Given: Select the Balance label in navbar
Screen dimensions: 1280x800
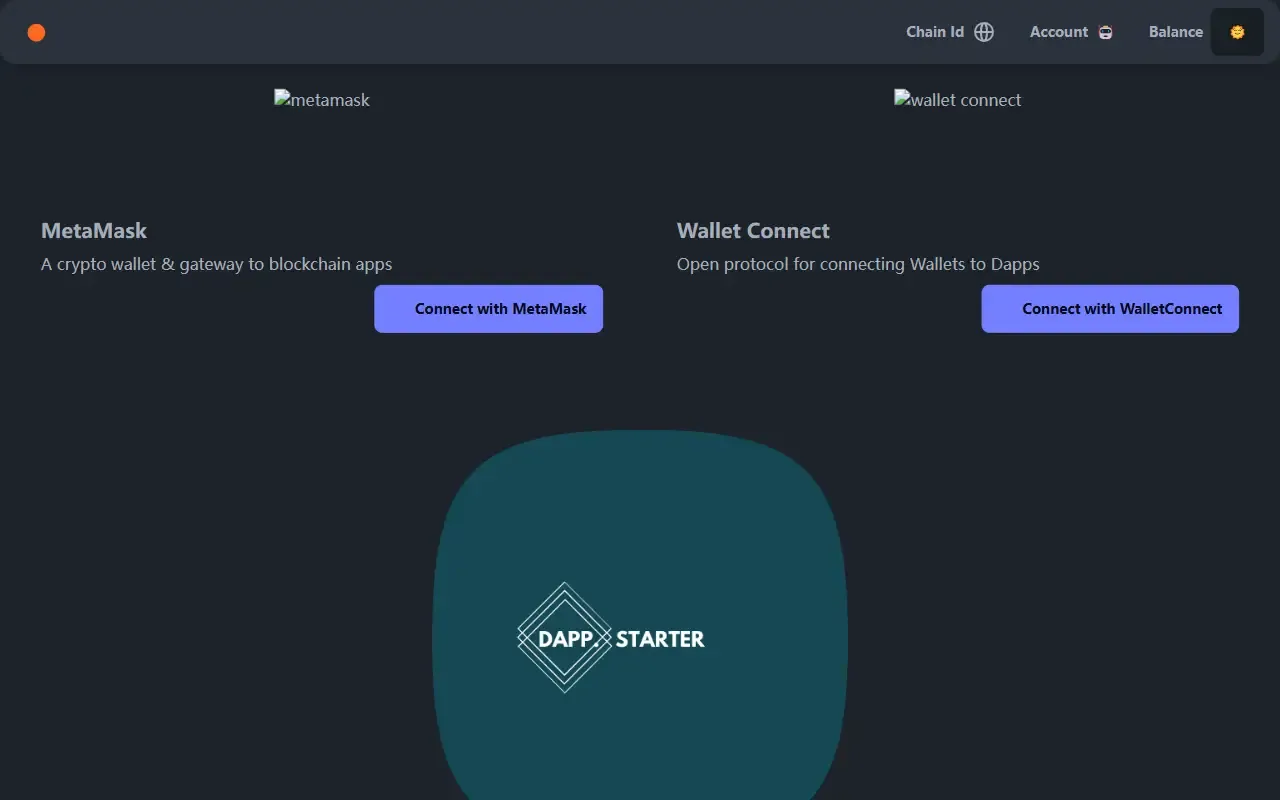Looking at the screenshot, I should tap(1176, 32).
